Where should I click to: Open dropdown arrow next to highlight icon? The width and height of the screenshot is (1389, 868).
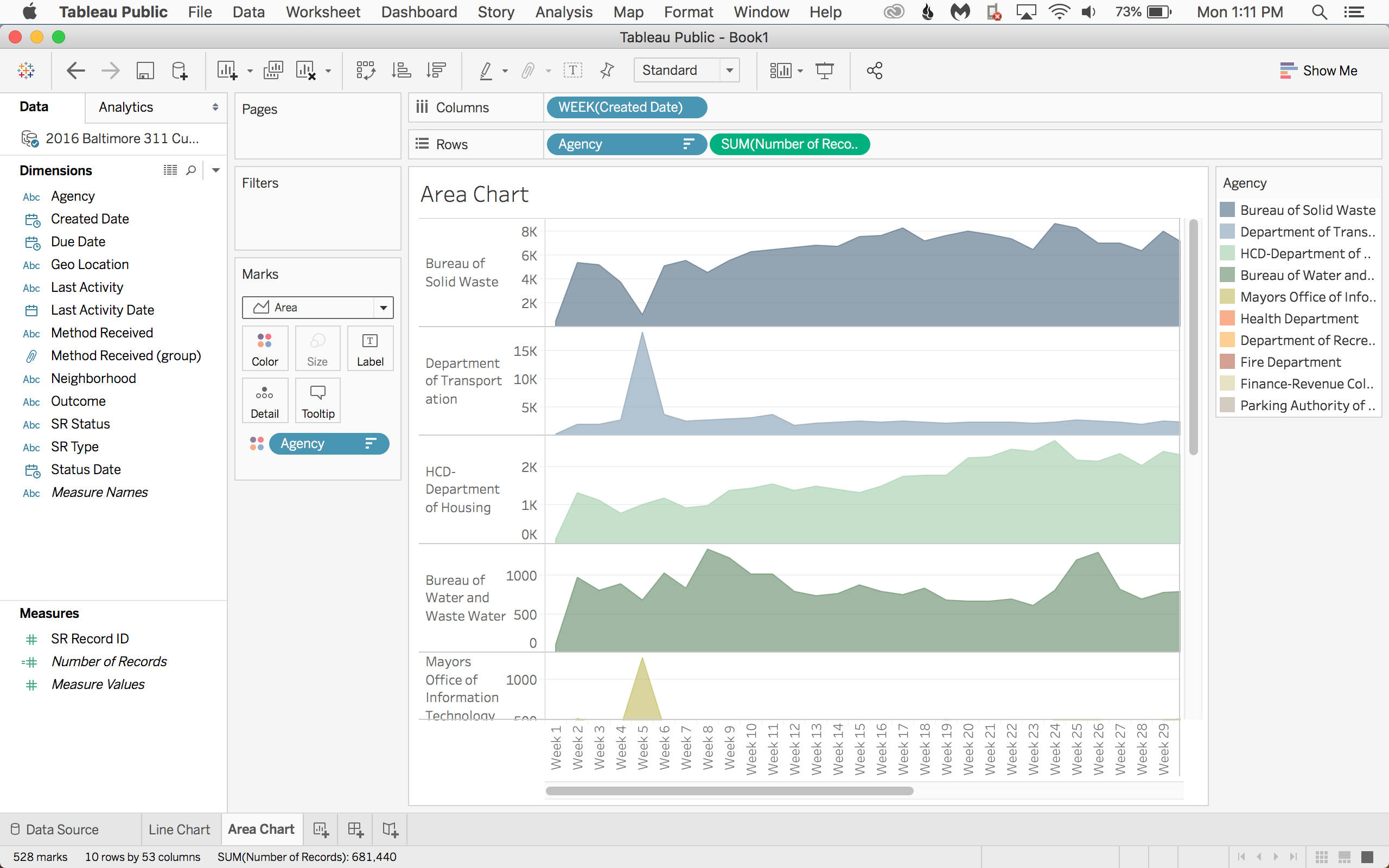[505, 71]
